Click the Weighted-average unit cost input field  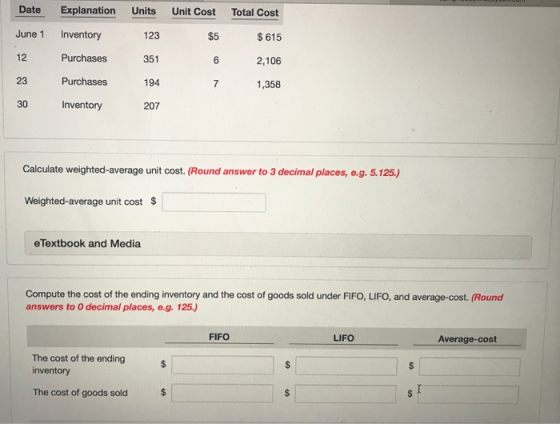click(214, 203)
